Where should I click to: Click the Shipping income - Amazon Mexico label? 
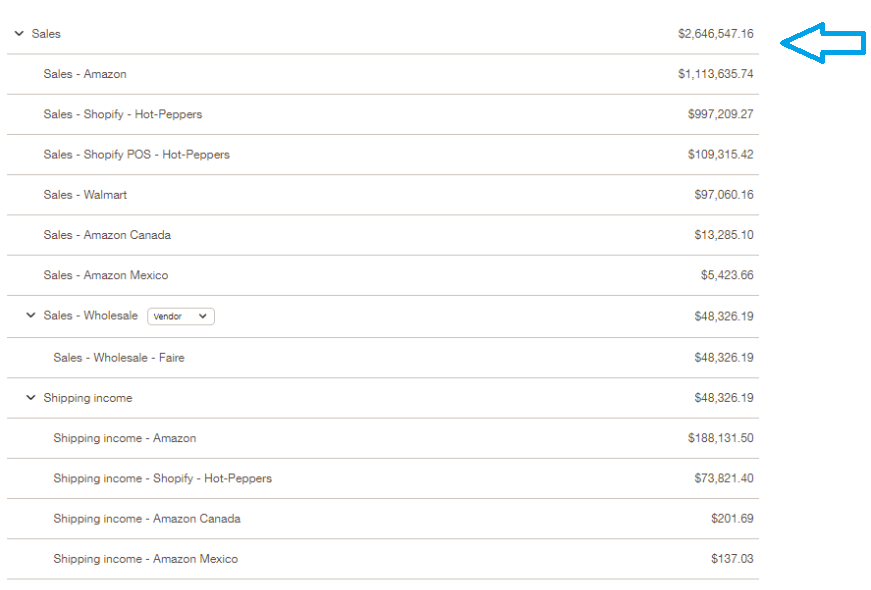point(146,559)
